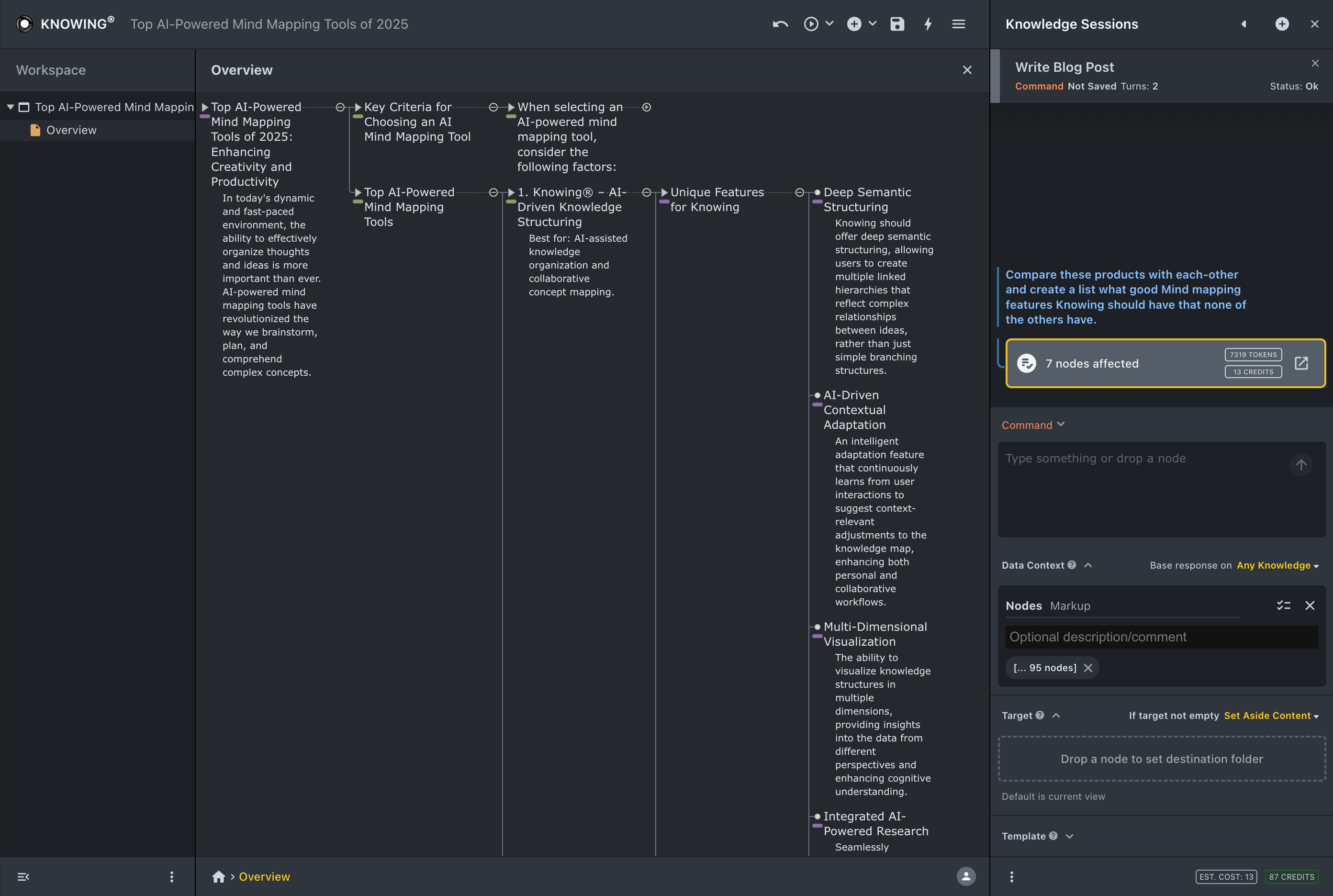The width and height of the screenshot is (1333, 896).
Task: Click the Overview breadcrumb link
Action: (x=264, y=876)
